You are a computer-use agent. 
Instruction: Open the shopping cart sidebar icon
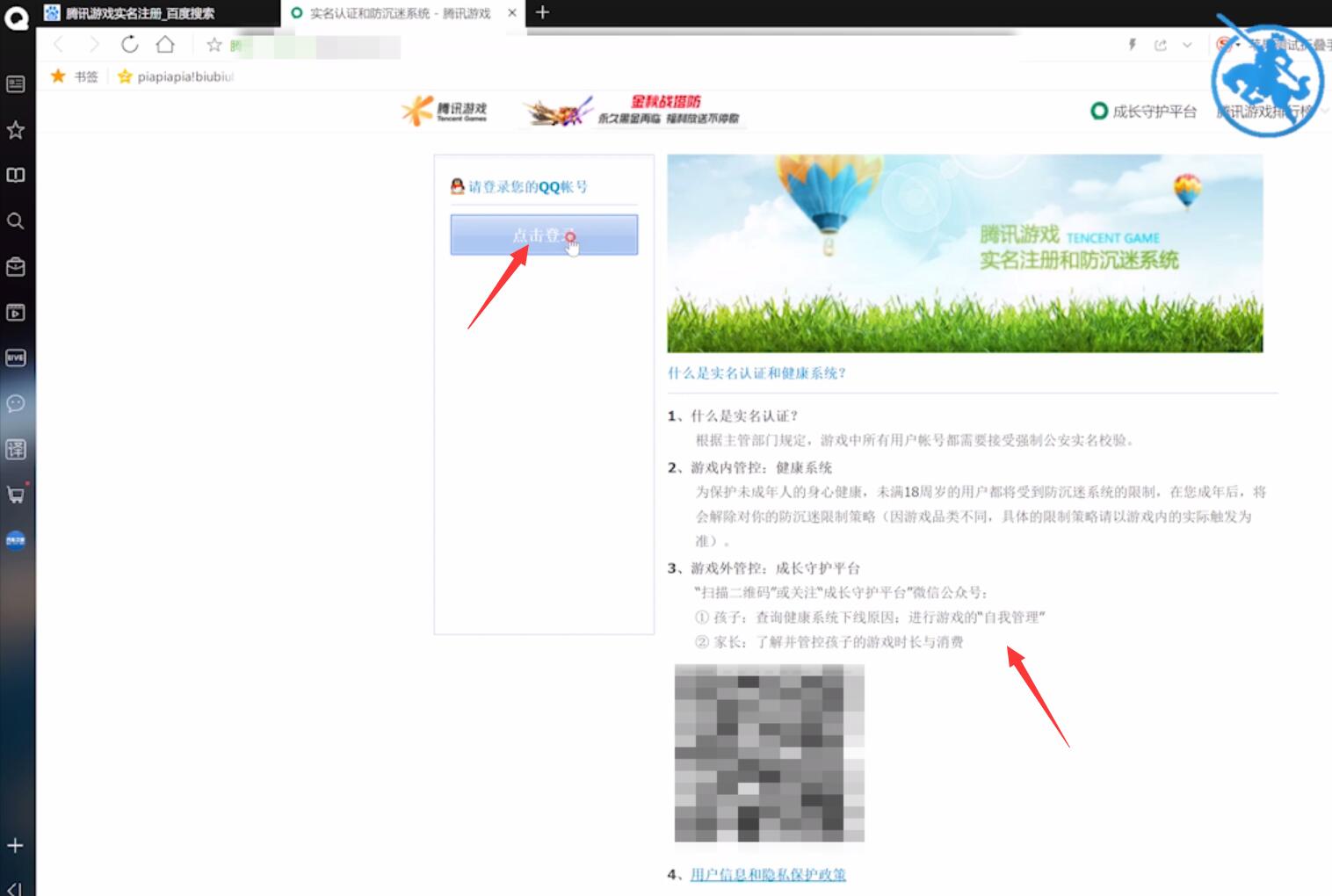click(16, 495)
